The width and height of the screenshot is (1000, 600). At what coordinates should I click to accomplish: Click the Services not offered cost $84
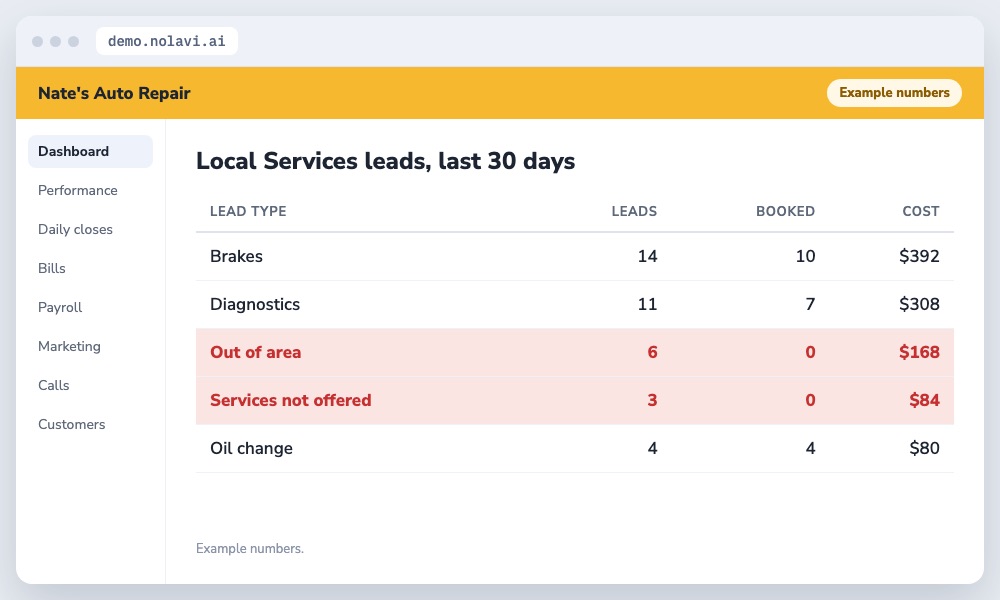click(924, 400)
